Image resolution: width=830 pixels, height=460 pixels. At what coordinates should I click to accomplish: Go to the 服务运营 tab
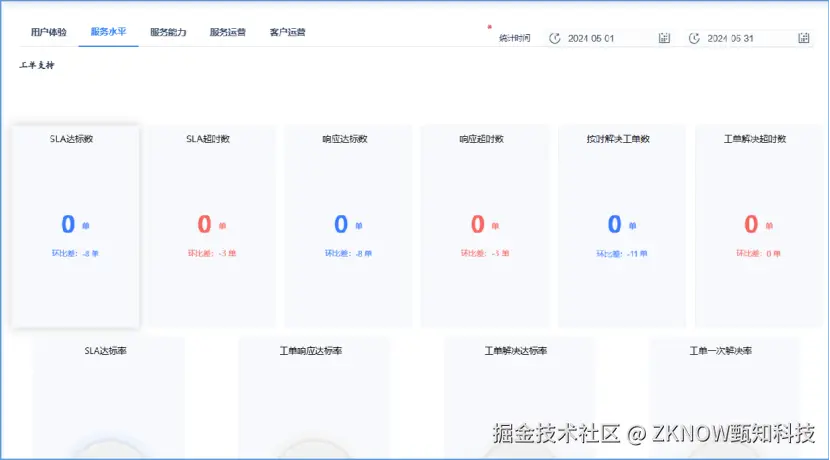point(228,32)
